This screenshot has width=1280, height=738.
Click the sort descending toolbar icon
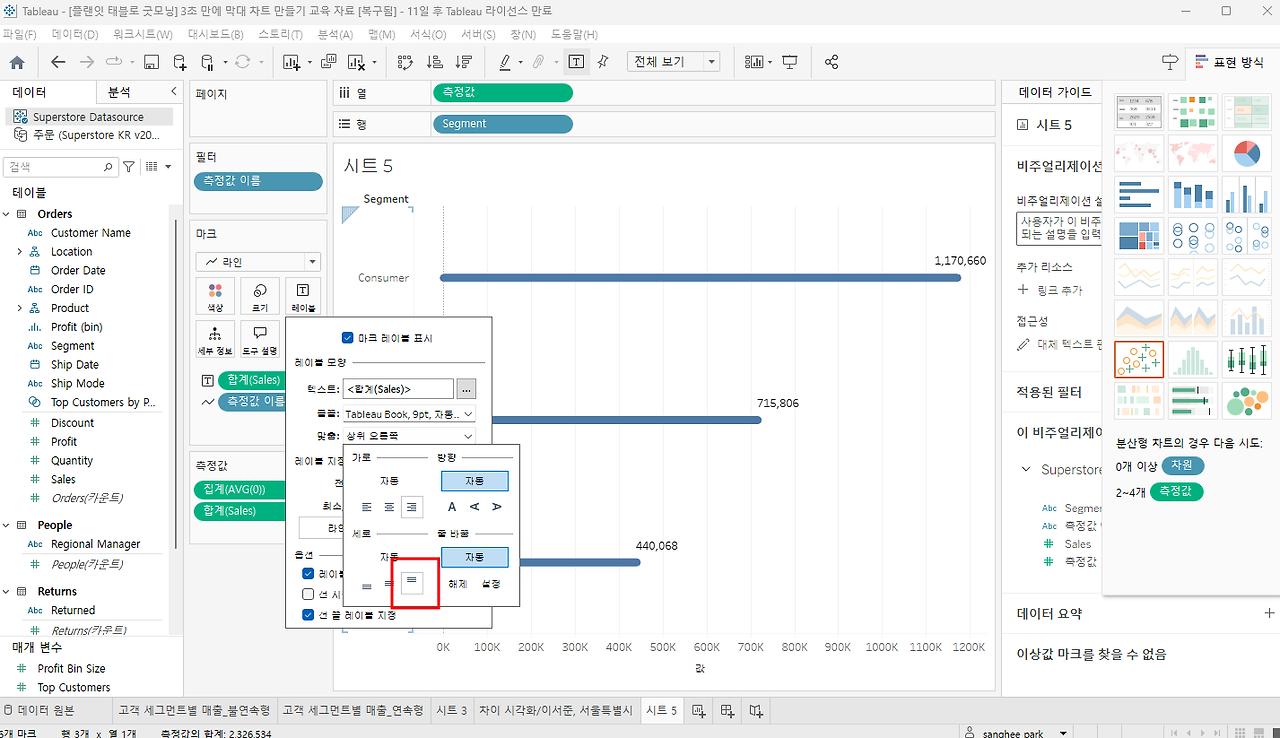click(463, 62)
